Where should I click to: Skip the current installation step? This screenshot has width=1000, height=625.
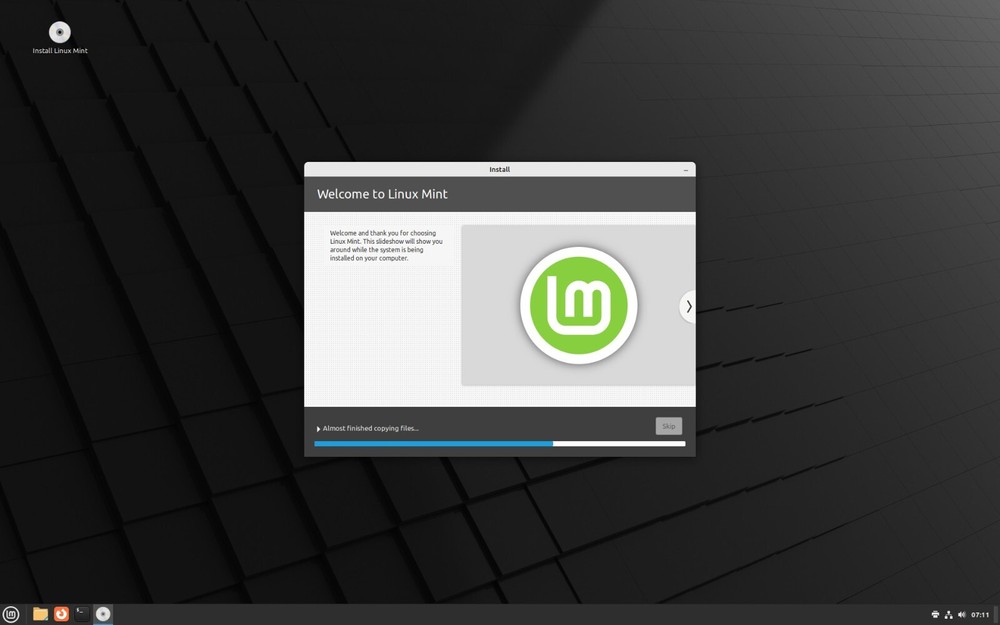coord(668,426)
